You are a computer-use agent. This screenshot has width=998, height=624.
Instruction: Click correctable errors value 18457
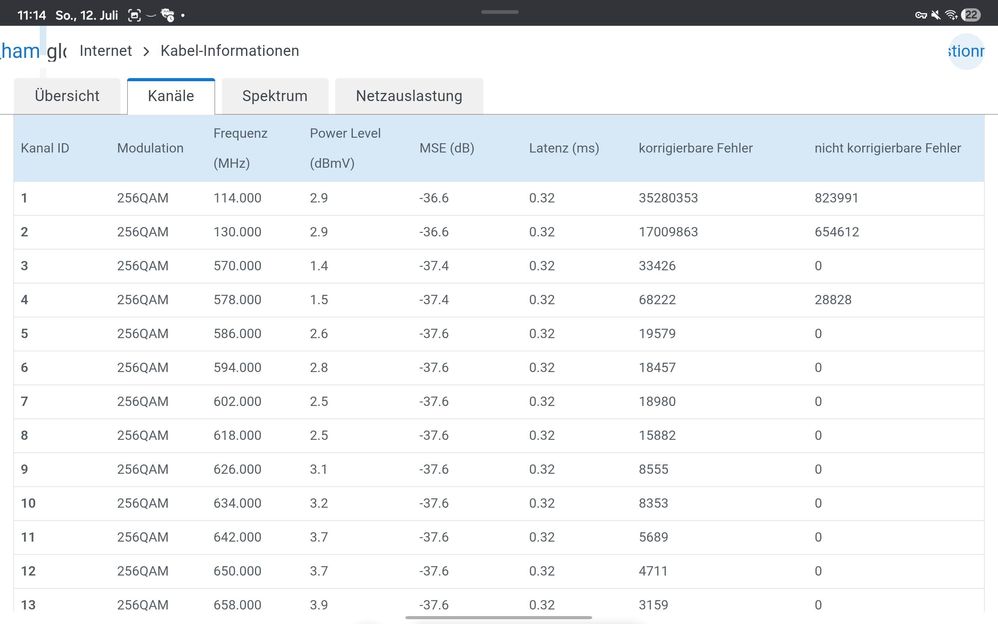(x=657, y=367)
